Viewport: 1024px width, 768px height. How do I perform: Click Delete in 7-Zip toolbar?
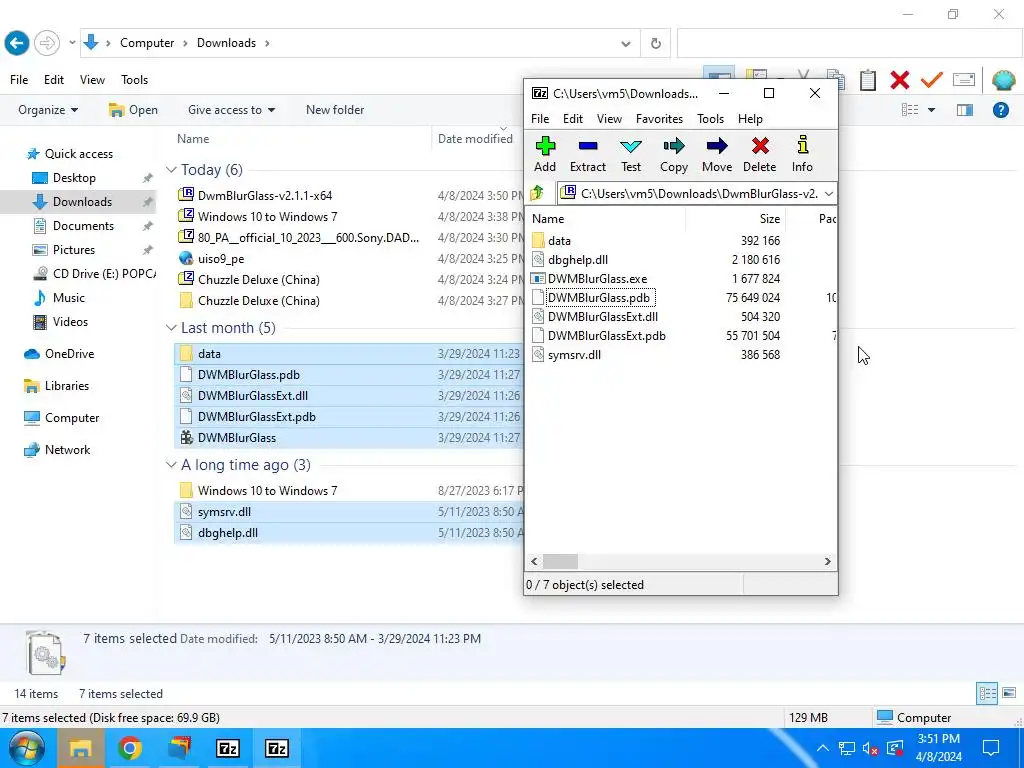(x=760, y=155)
